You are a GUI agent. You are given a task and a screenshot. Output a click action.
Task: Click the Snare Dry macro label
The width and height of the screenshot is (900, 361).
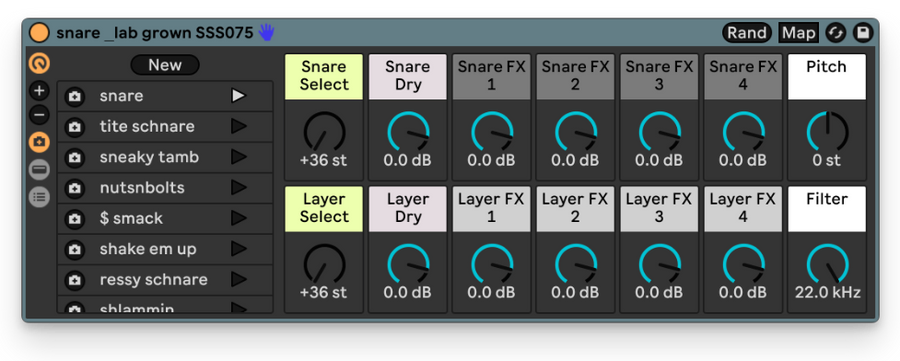point(408,76)
